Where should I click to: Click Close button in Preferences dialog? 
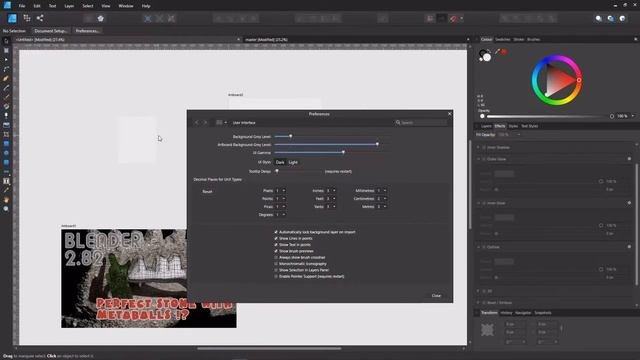coord(436,296)
